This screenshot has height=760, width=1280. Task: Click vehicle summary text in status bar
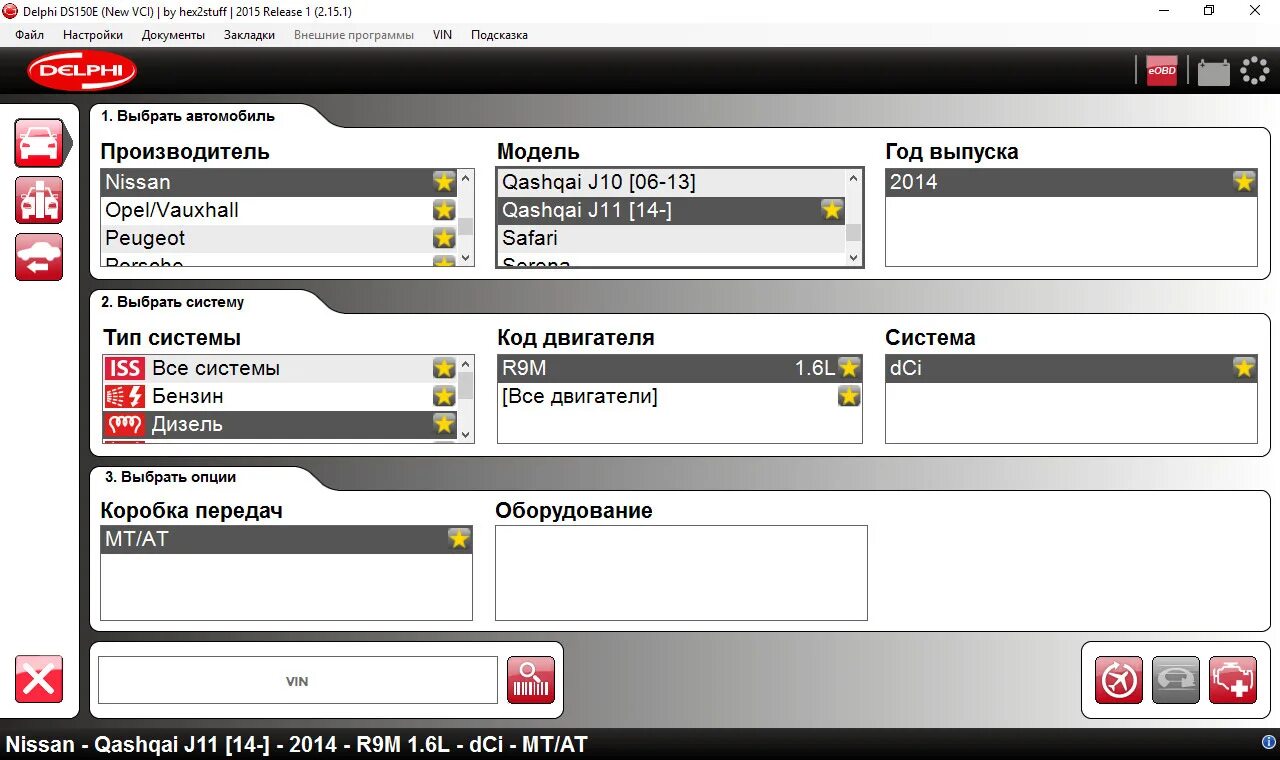point(297,744)
